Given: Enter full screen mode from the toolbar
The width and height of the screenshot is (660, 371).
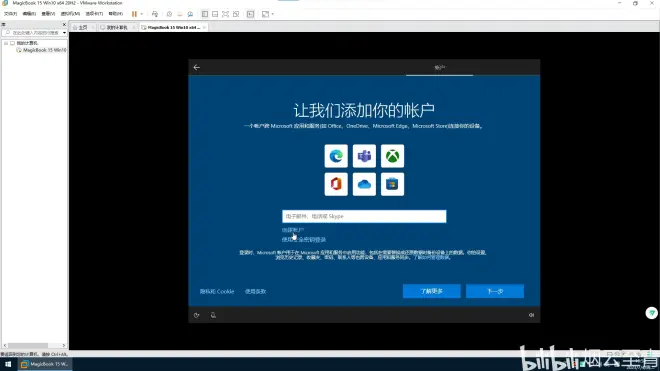Looking at the screenshot, I should coord(226,14).
